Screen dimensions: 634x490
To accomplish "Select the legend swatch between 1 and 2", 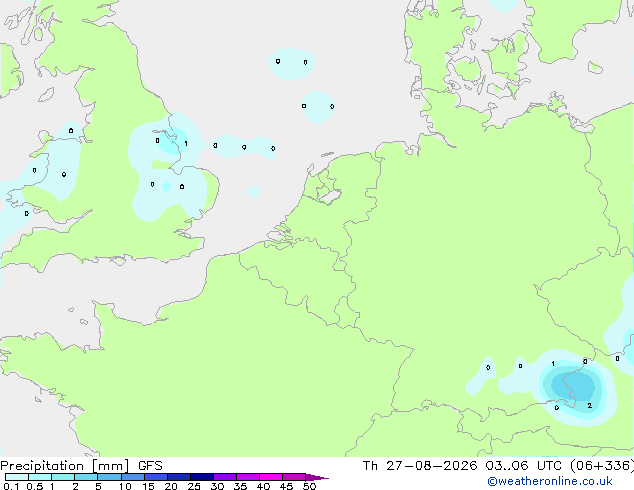I will 63,477.
